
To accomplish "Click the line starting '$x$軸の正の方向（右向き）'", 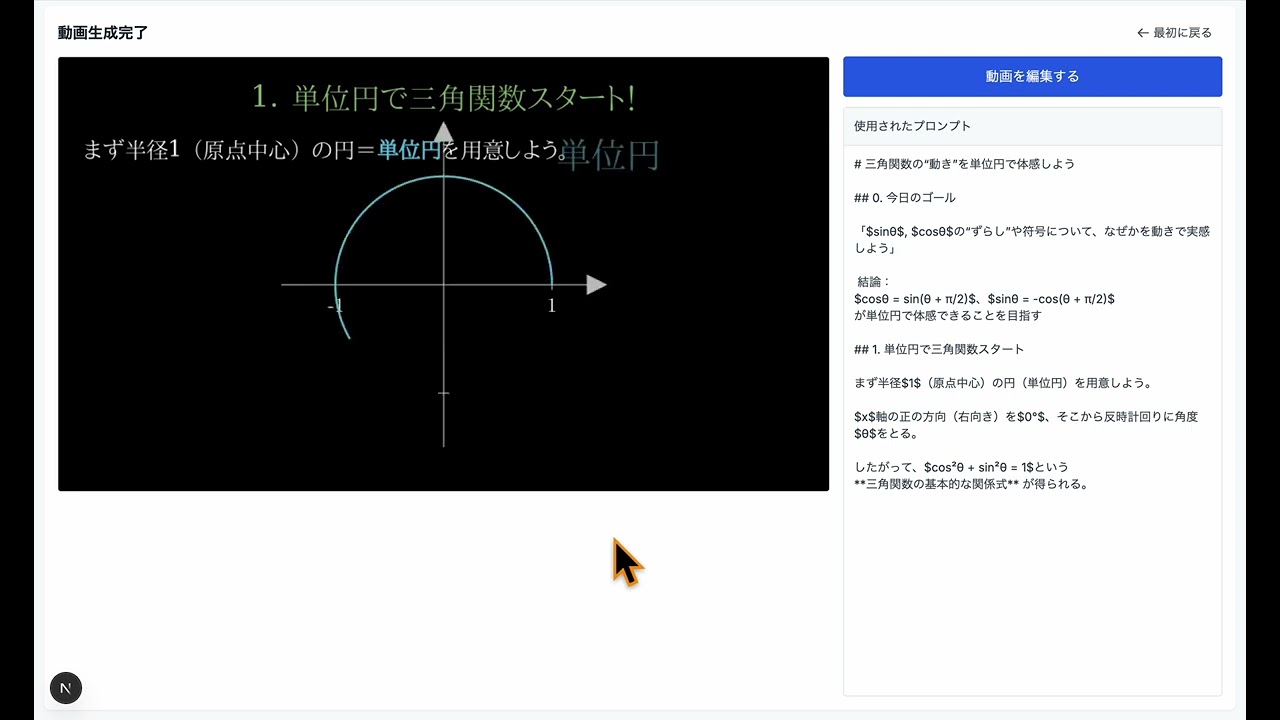I will coord(1026,425).
